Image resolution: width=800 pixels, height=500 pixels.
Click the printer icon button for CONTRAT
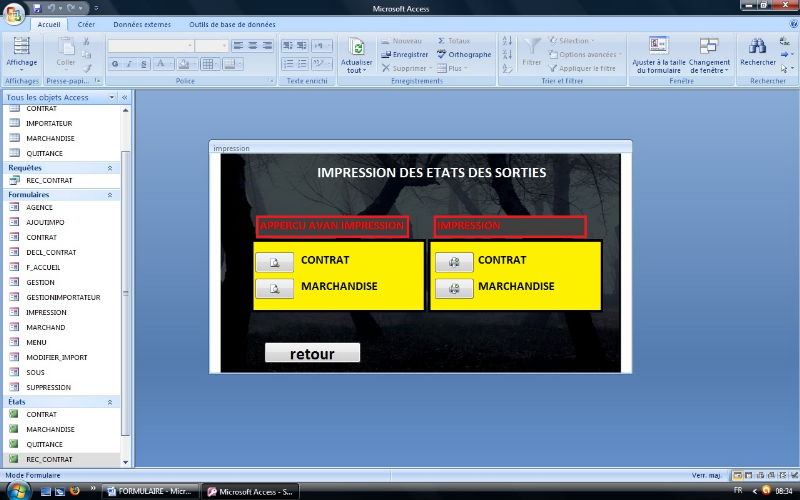click(x=454, y=262)
